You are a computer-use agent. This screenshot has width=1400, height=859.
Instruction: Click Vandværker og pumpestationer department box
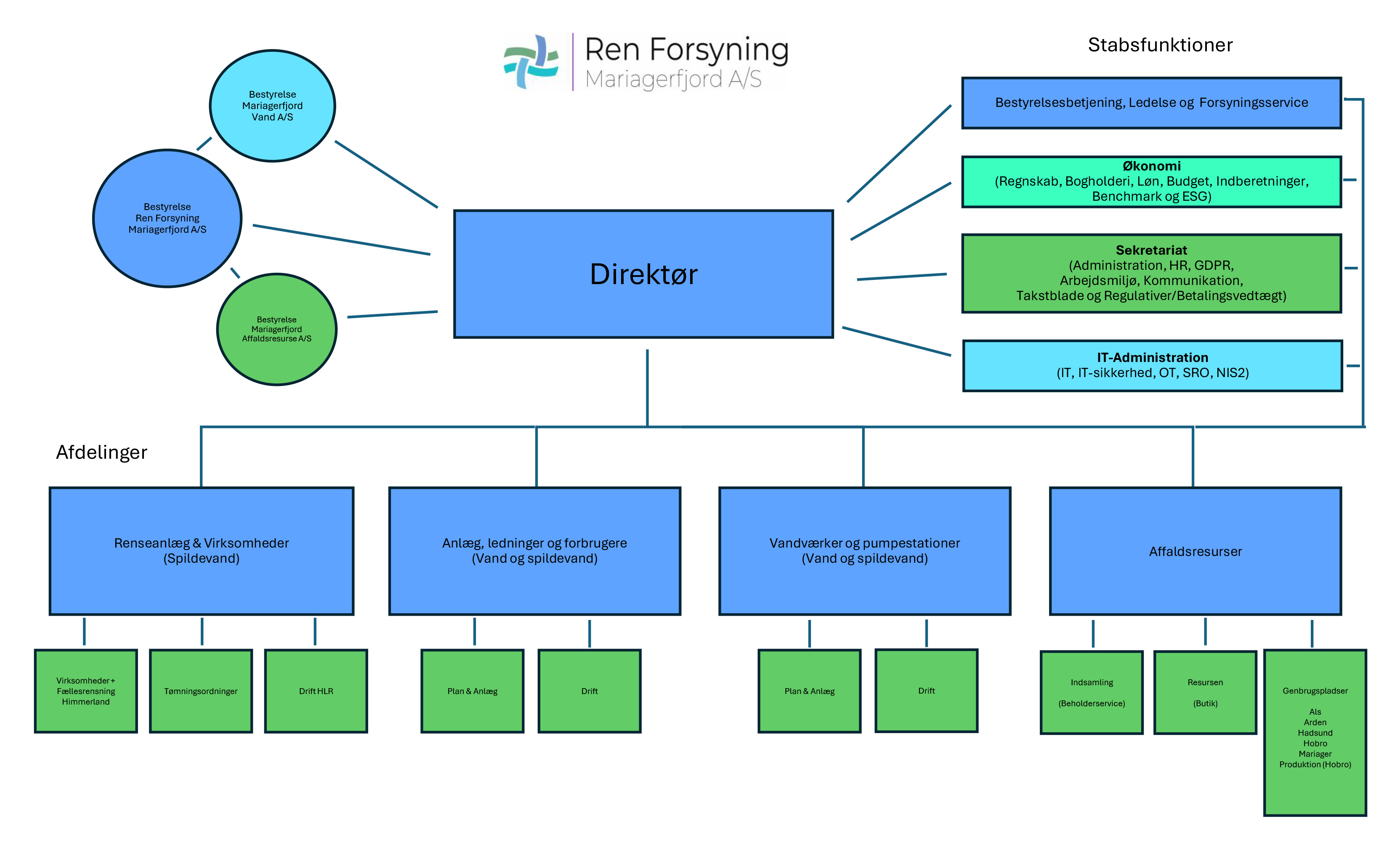(864, 551)
